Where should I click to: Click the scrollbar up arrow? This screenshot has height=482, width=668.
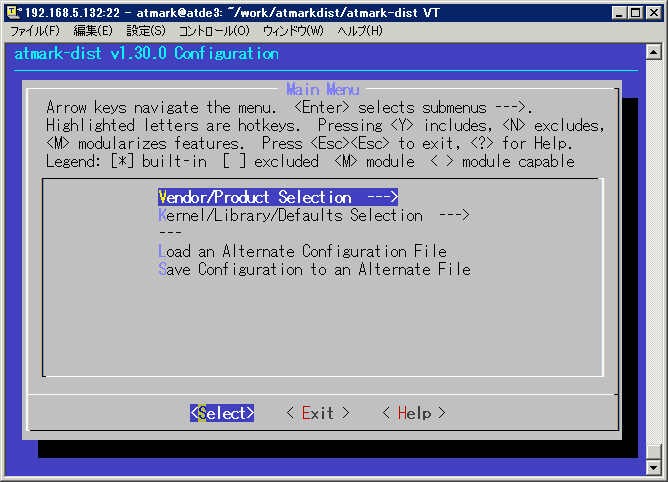[654, 52]
